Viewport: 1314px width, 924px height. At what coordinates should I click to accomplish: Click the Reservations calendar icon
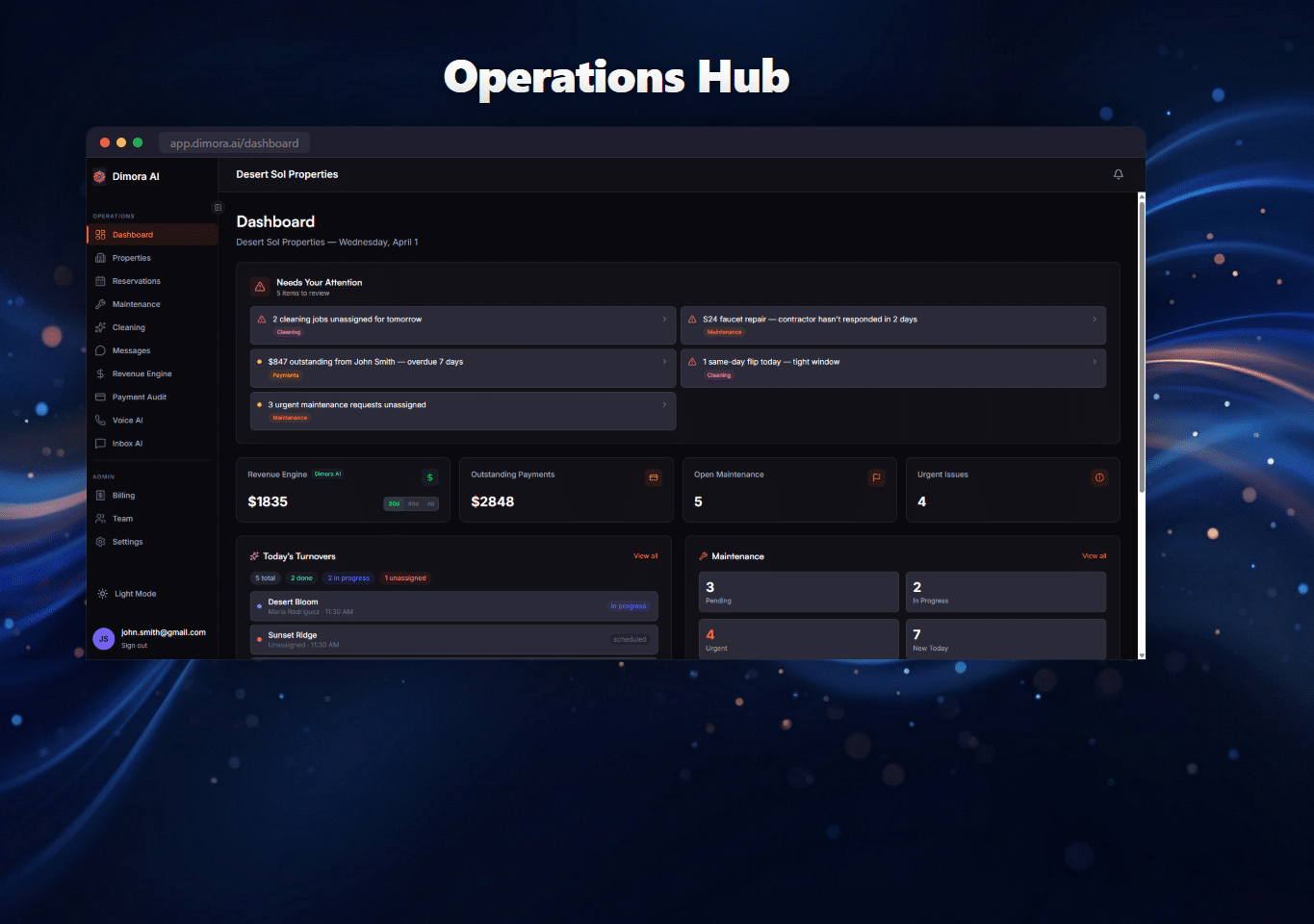coord(100,281)
